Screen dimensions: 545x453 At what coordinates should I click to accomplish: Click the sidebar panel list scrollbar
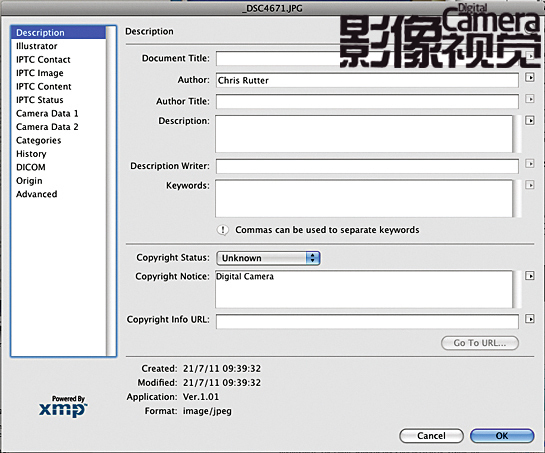click(x=111, y=191)
